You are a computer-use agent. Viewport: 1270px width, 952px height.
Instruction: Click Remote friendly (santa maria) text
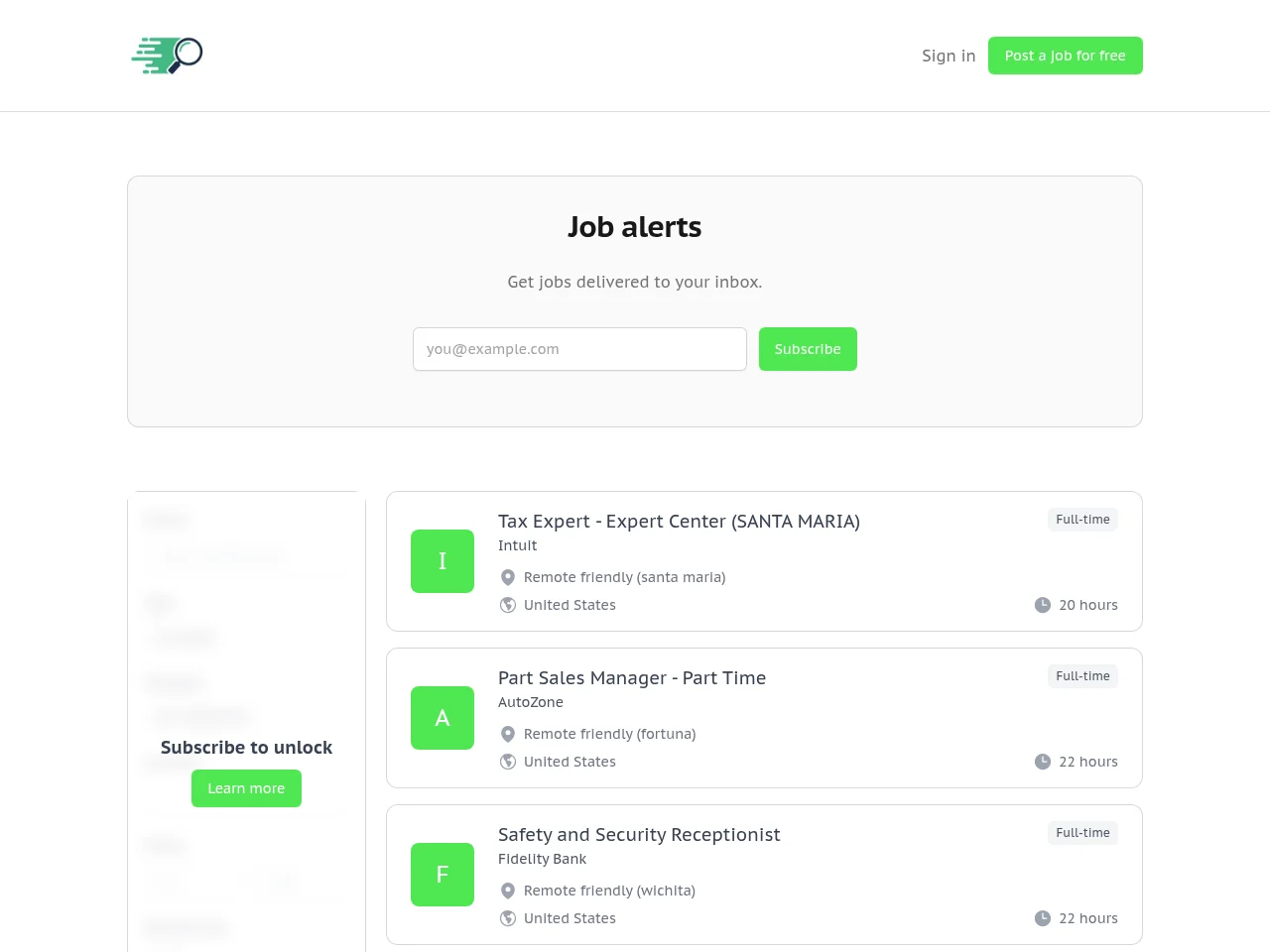(625, 577)
